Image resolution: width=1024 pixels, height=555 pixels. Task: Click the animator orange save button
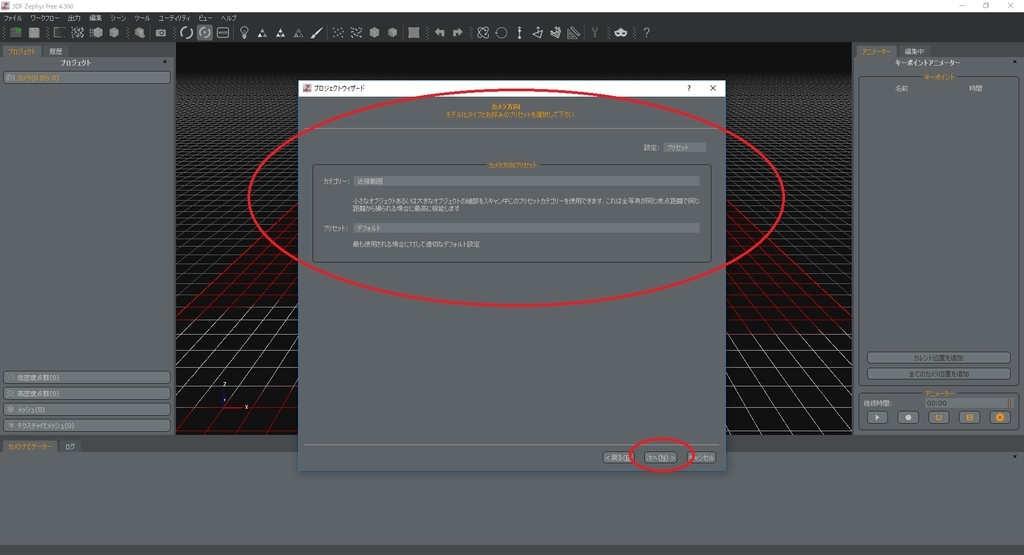969,417
